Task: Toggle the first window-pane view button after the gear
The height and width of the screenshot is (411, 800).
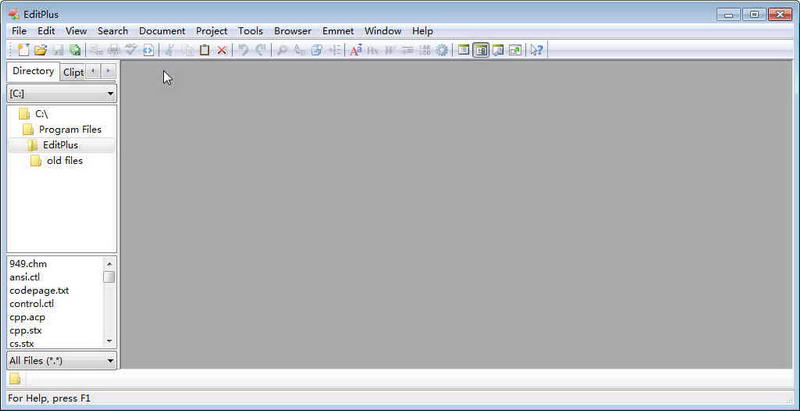Action: tap(463, 50)
